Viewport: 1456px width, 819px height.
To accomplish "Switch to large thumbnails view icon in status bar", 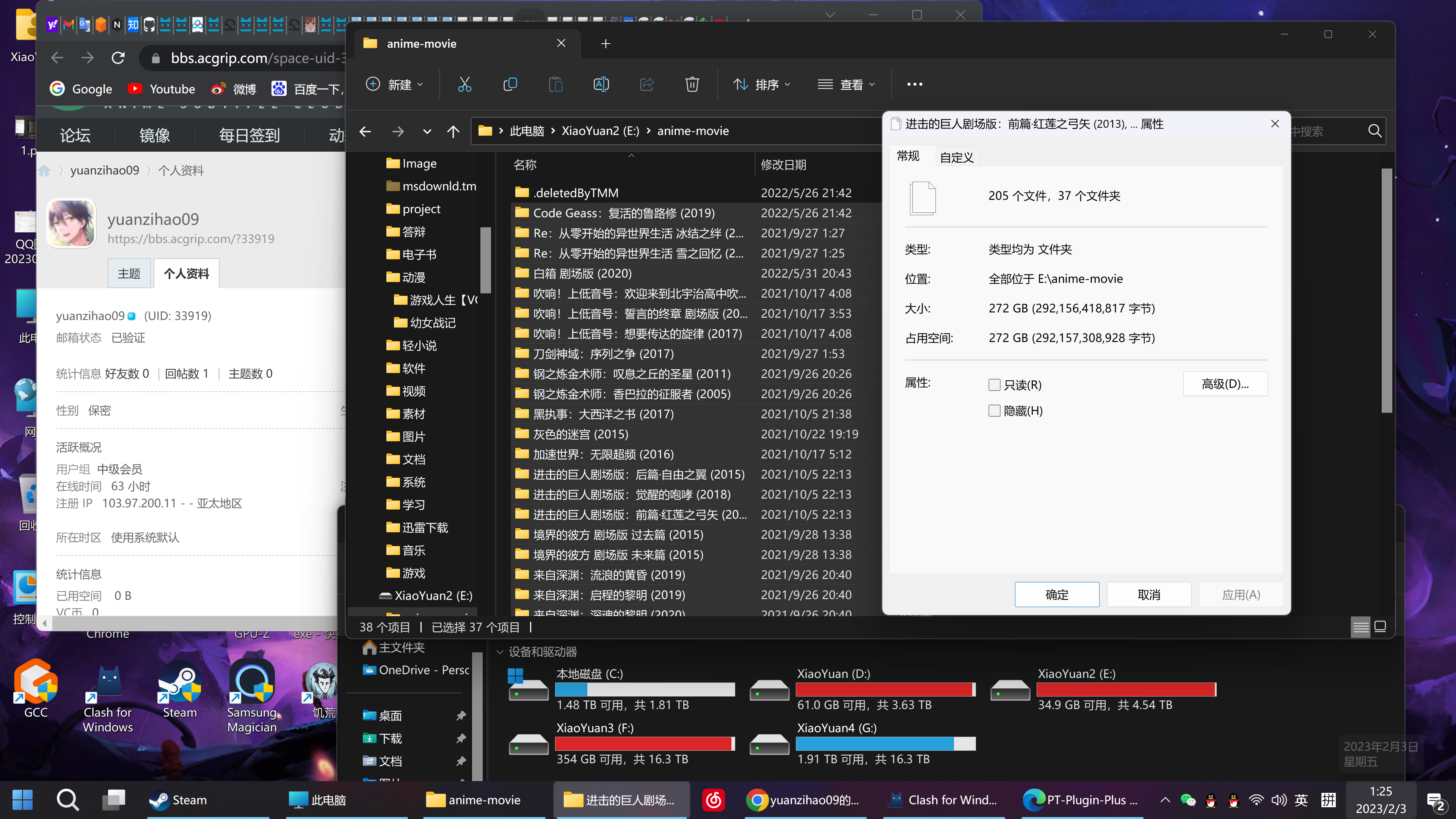I will click(1380, 626).
